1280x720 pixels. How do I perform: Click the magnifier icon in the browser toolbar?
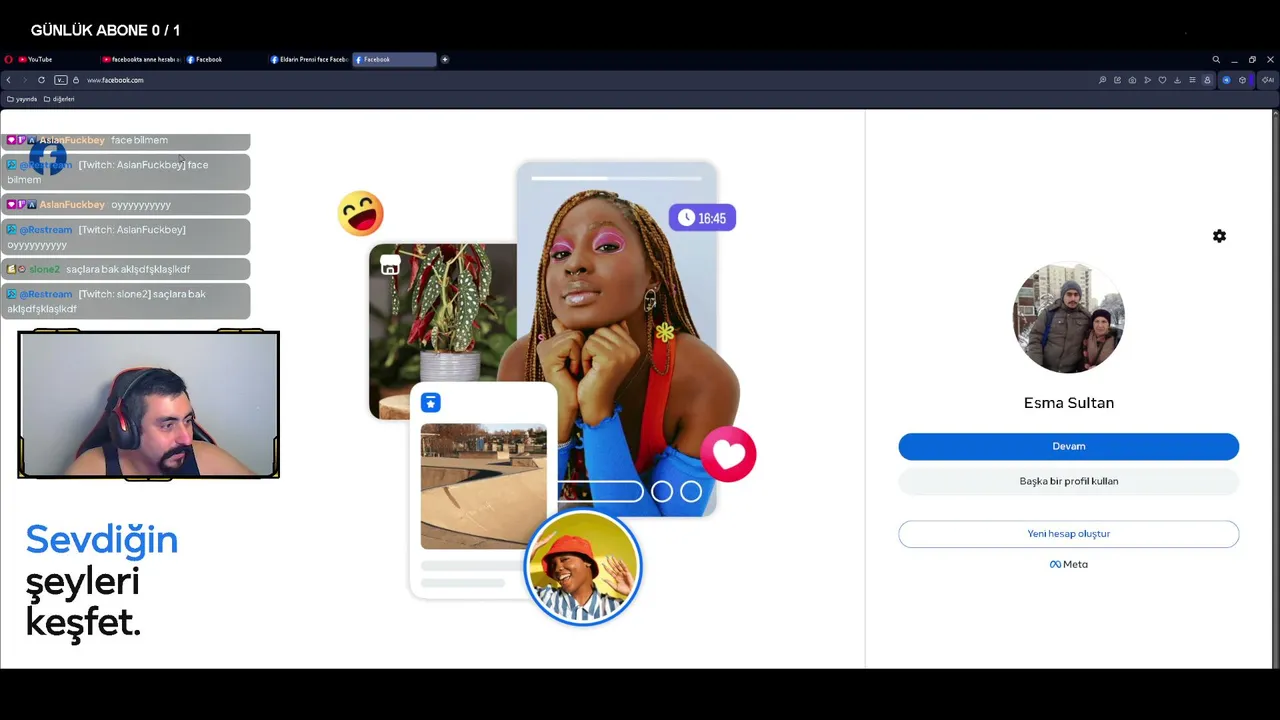point(1103,80)
